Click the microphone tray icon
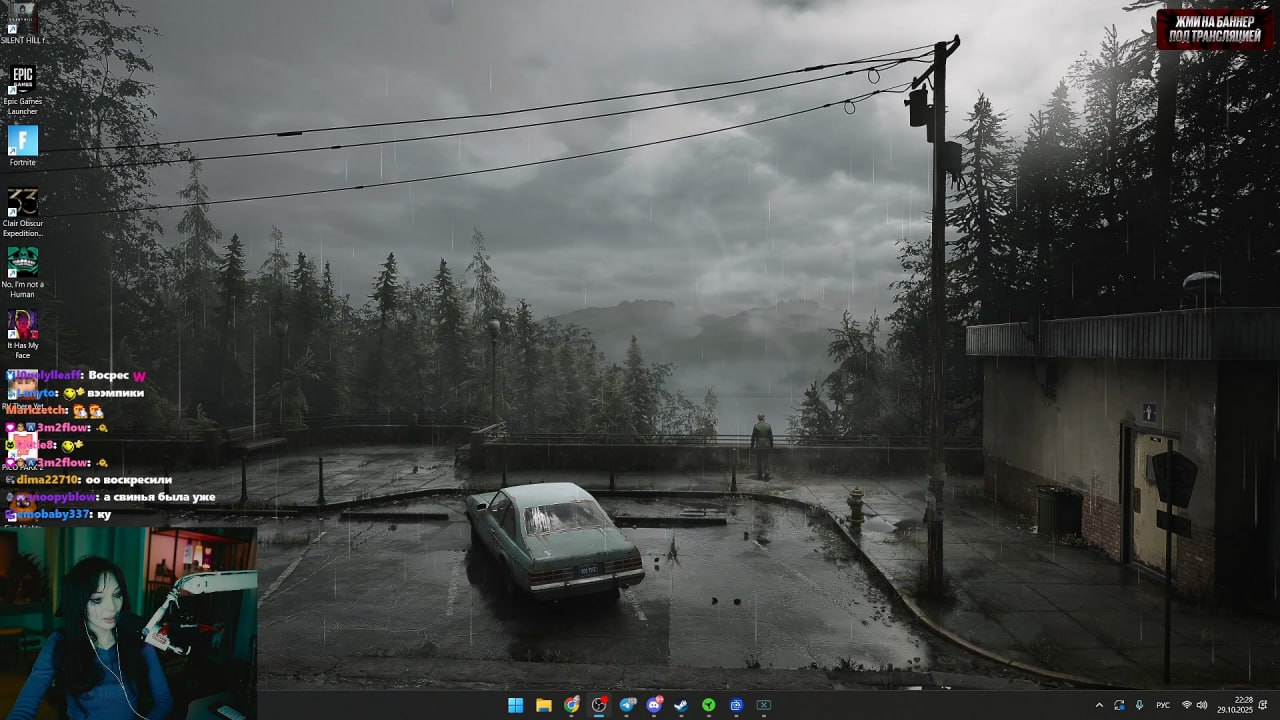Screen dimensions: 1280x720 [x=1139, y=705]
